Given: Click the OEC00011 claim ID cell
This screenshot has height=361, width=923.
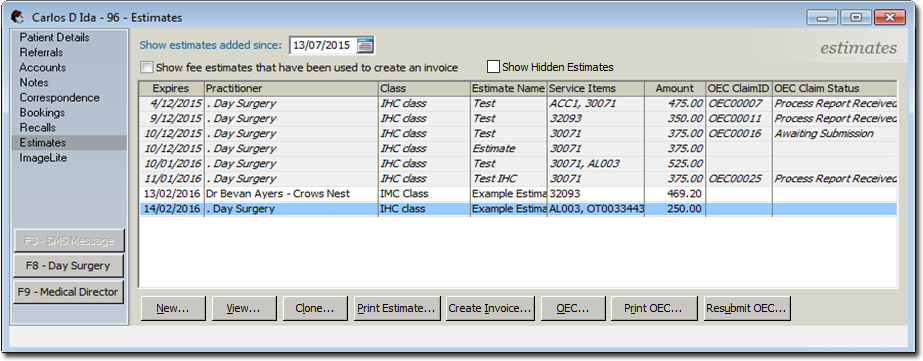Looking at the screenshot, I should pos(739,118).
